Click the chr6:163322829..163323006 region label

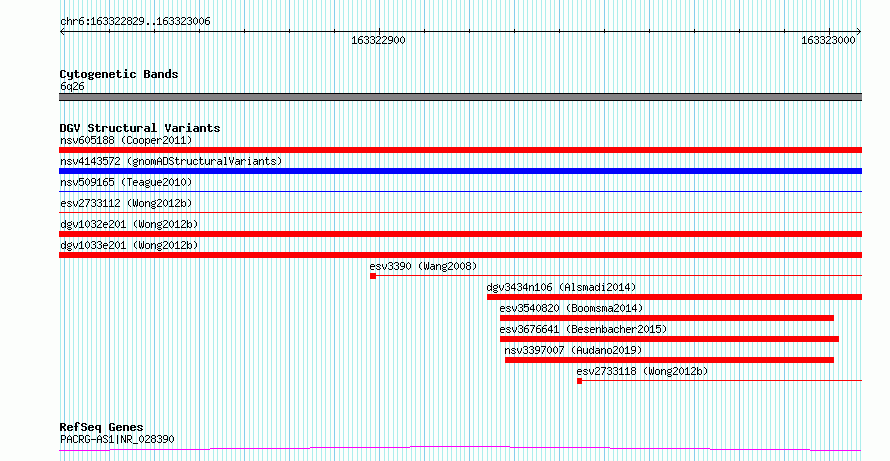(x=135, y=22)
